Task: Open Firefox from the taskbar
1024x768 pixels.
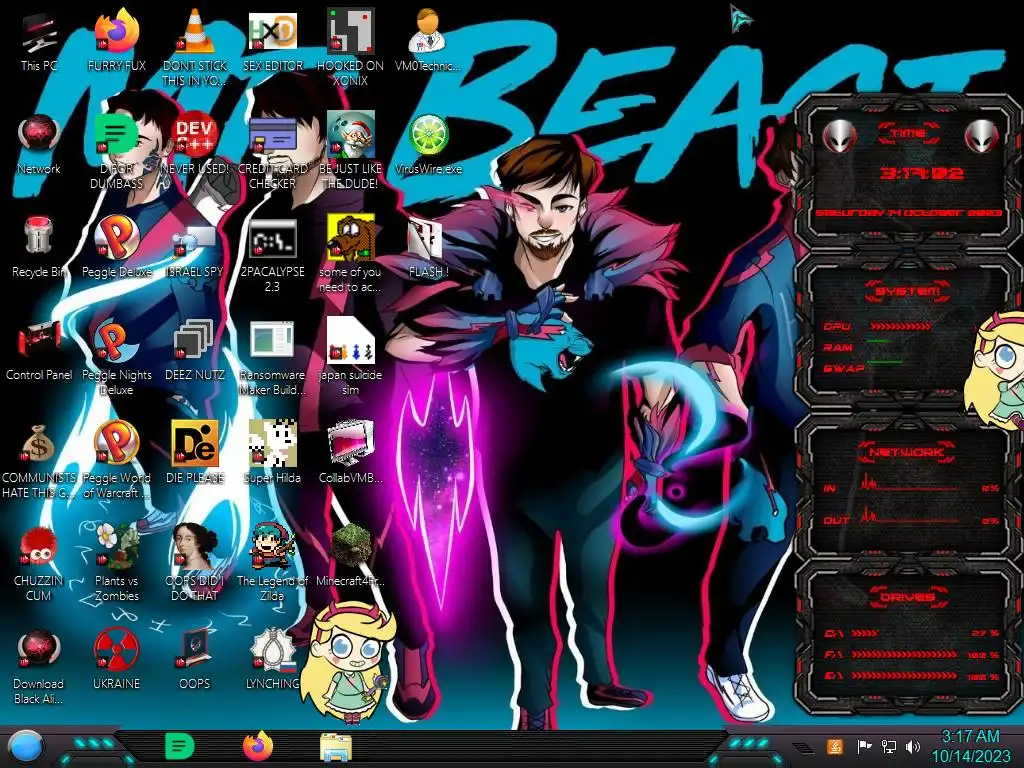Action: point(258,746)
